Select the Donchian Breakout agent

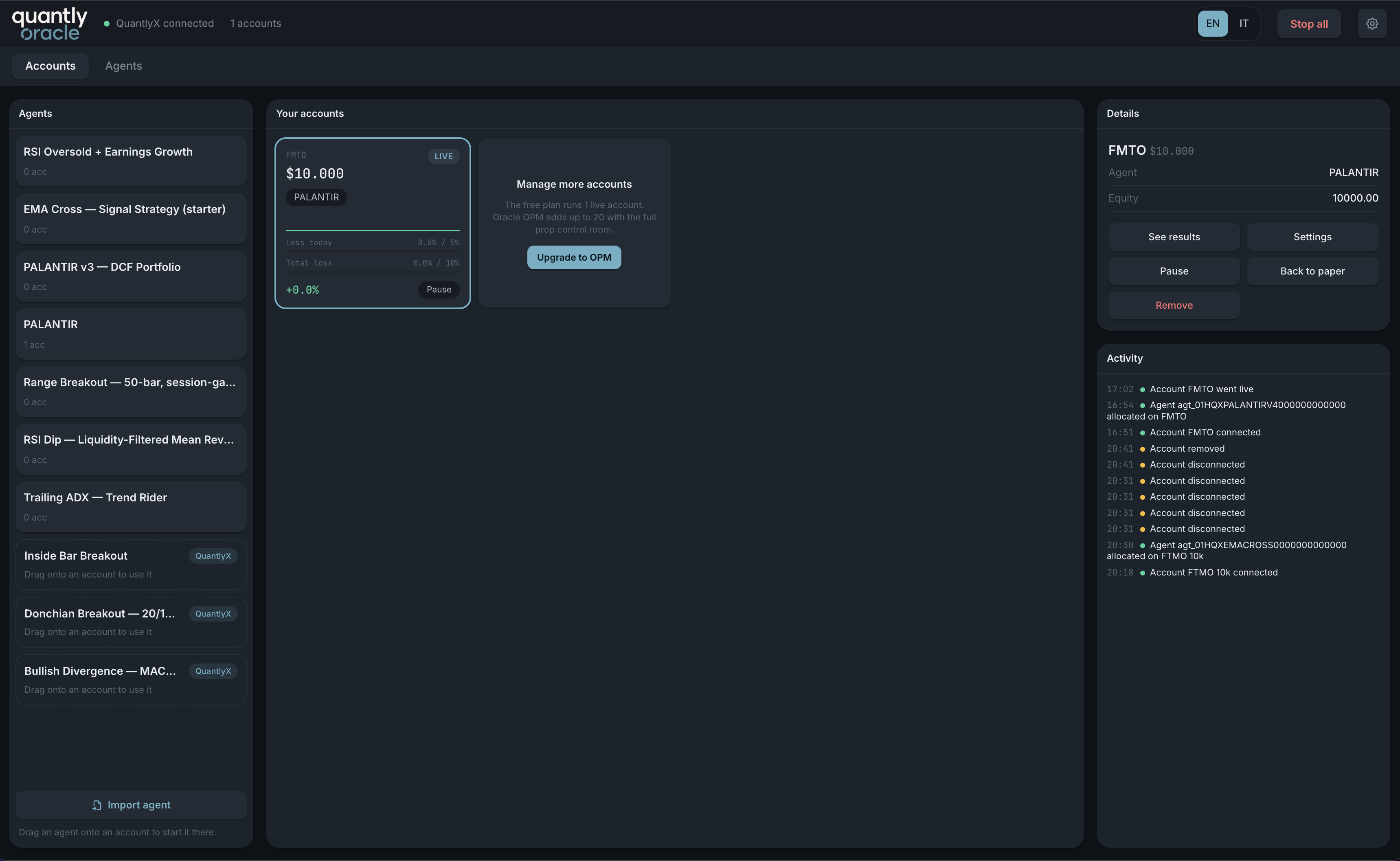(131, 622)
